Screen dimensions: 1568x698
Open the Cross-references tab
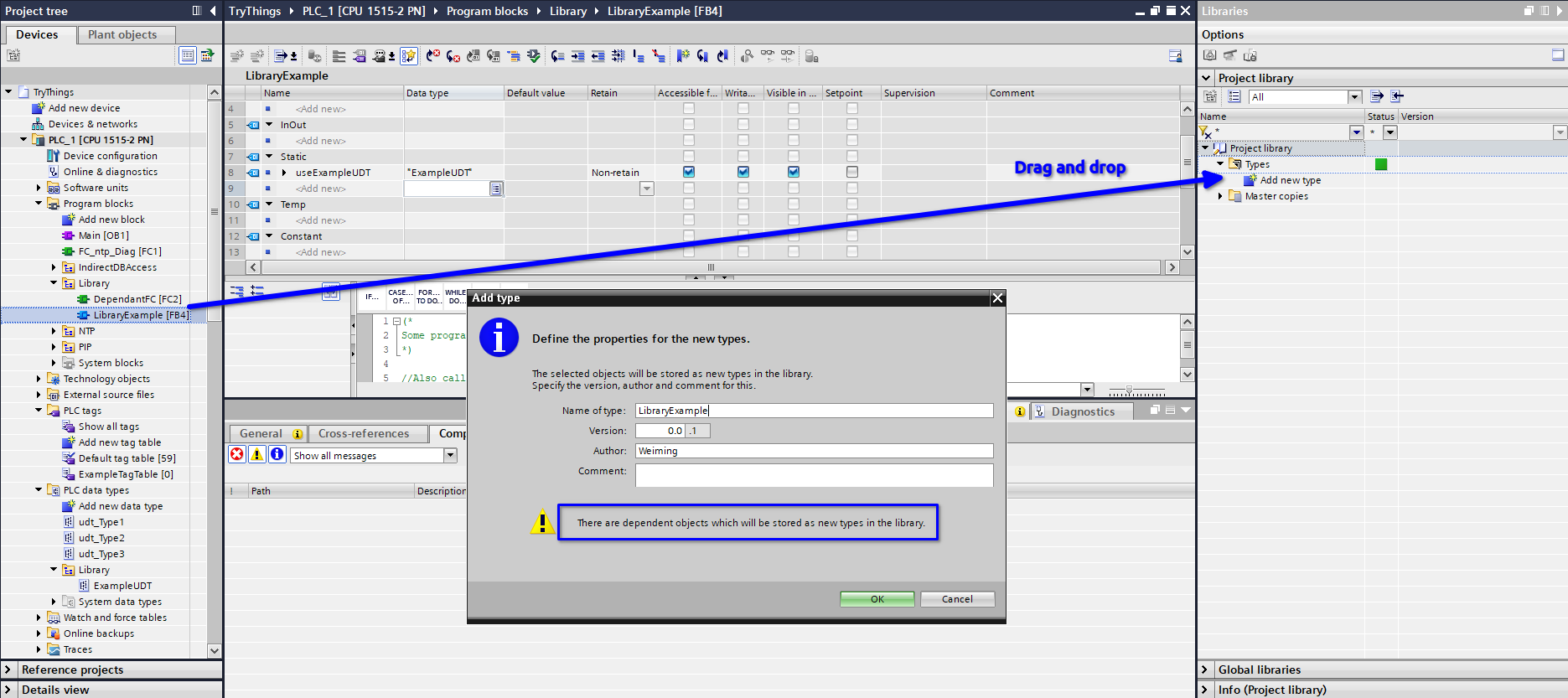(x=364, y=433)
